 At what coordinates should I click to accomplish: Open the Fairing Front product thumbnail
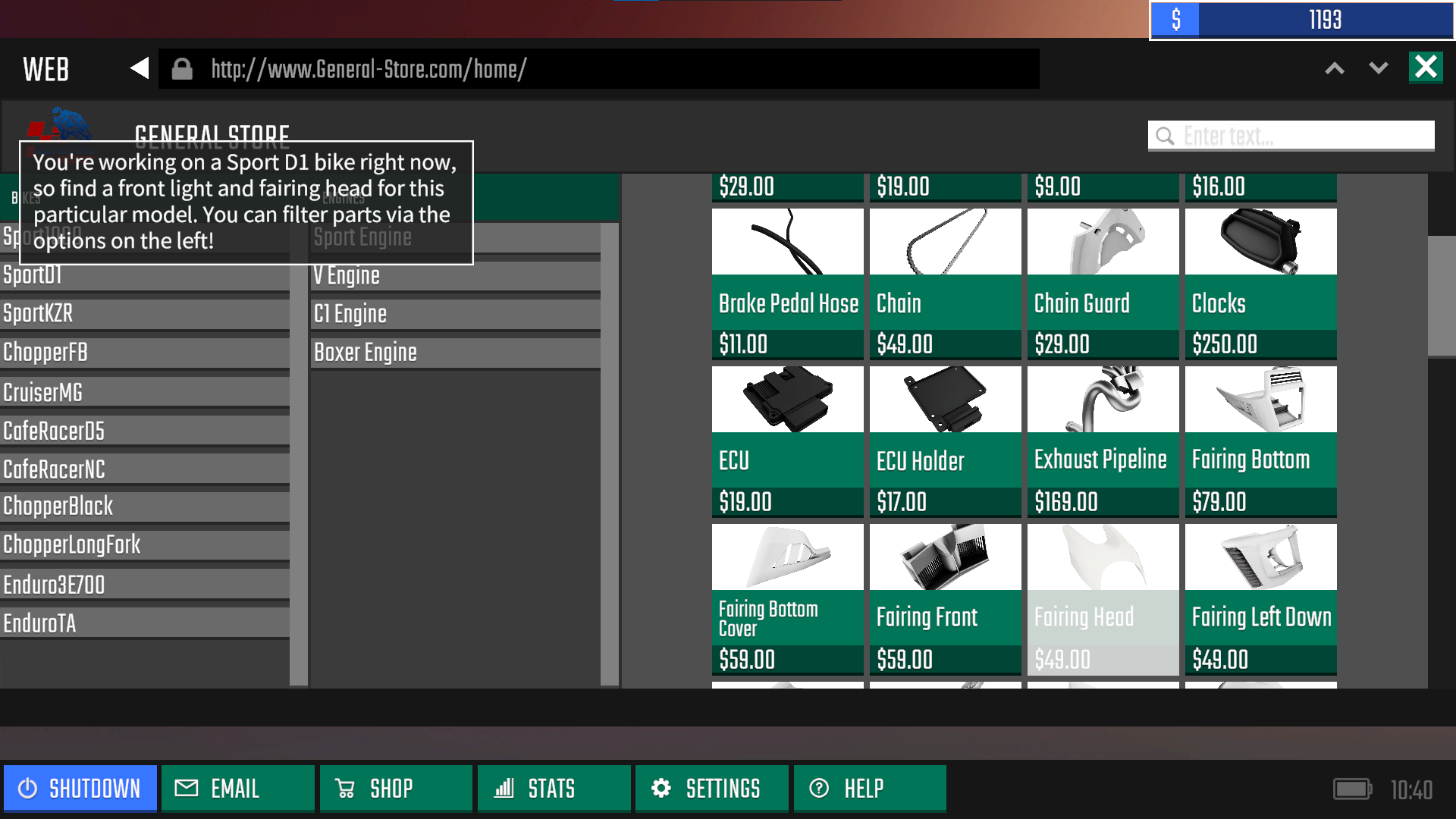point(945,557)
